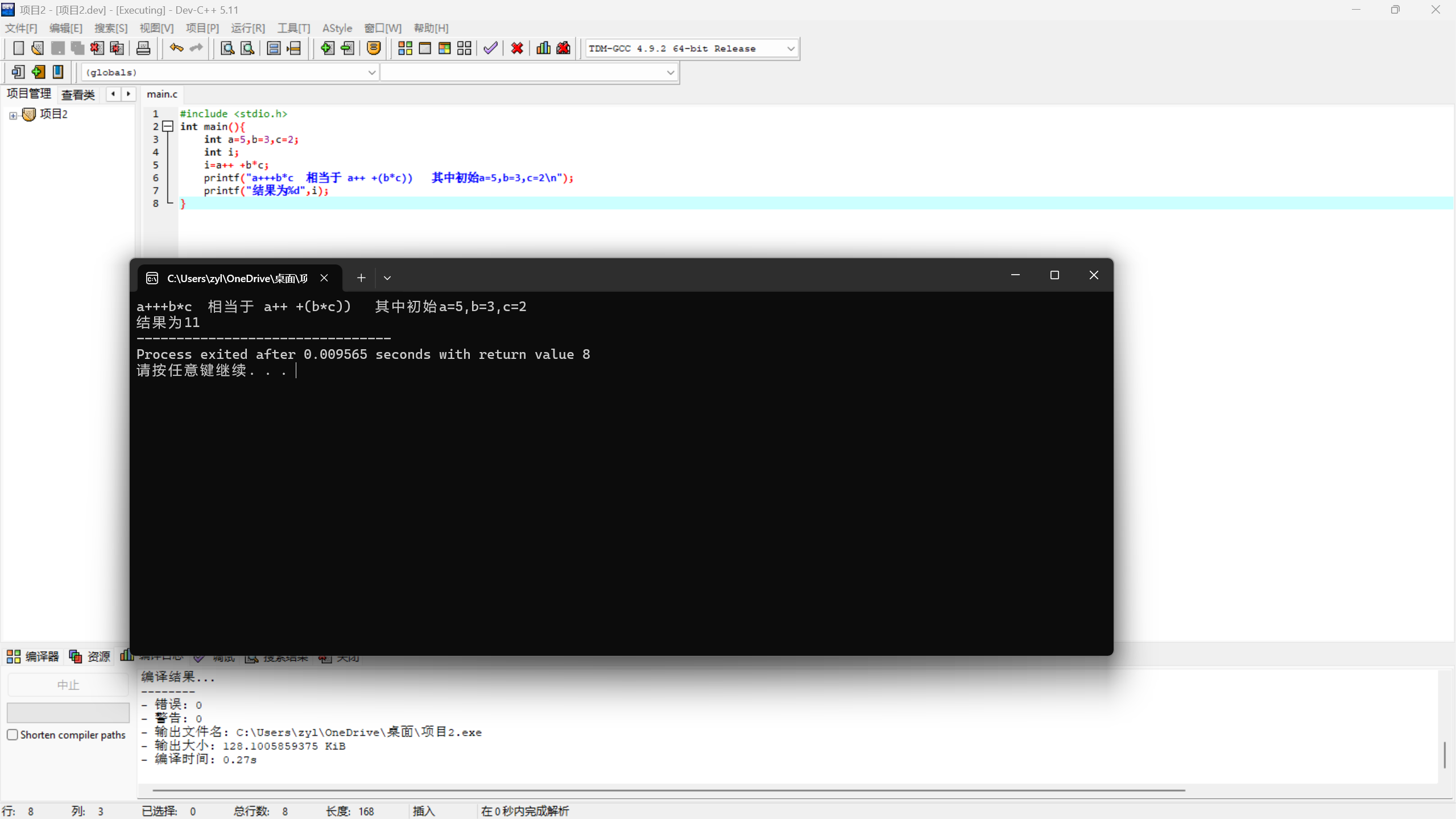Enable Shorten compiler paths checkbox
This screenshot has height=819, width=1456.
coord(13,734)
